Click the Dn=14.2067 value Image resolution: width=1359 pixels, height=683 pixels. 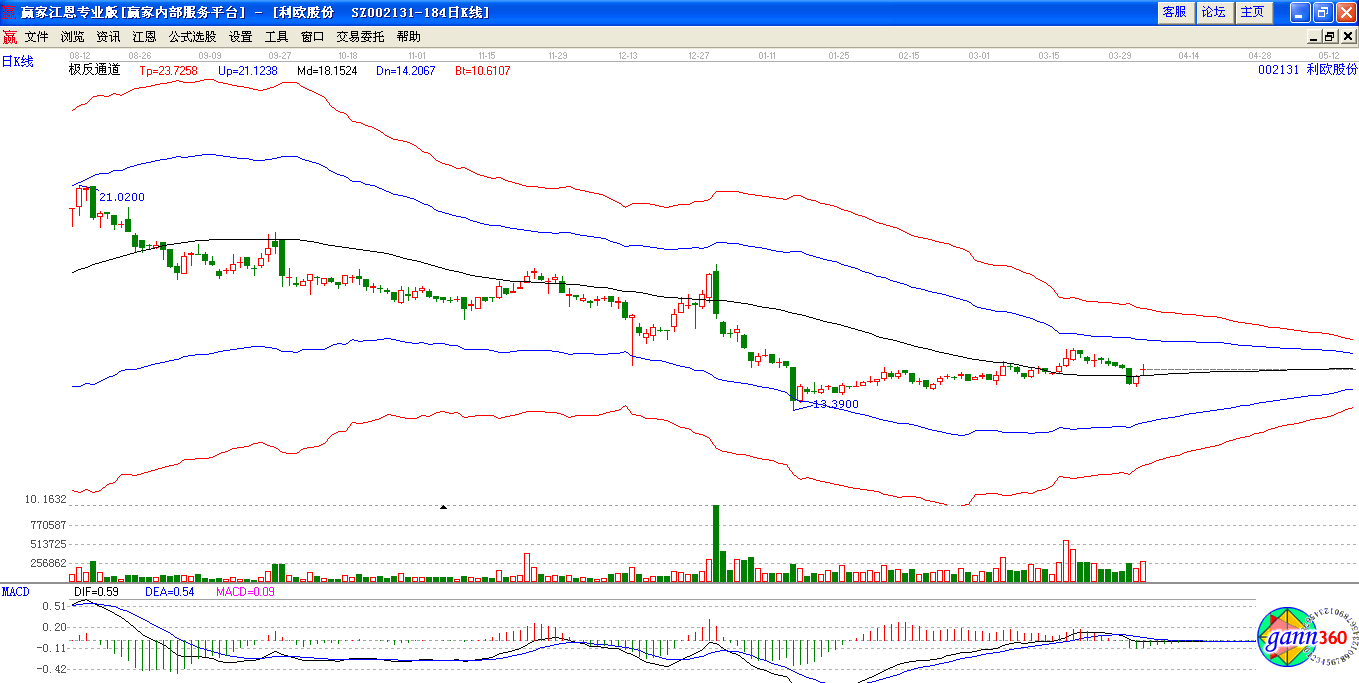click(x=406, y=71)
